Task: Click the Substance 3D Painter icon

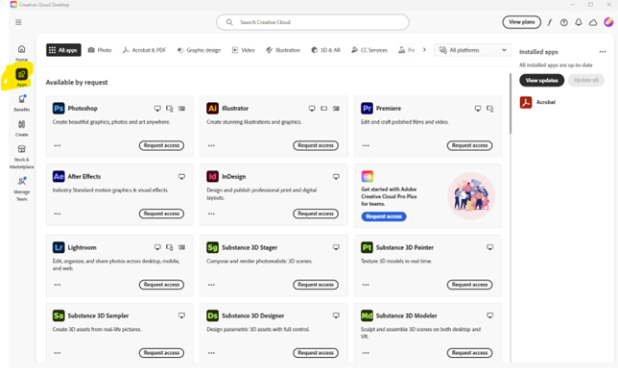Action: point(367,247)
